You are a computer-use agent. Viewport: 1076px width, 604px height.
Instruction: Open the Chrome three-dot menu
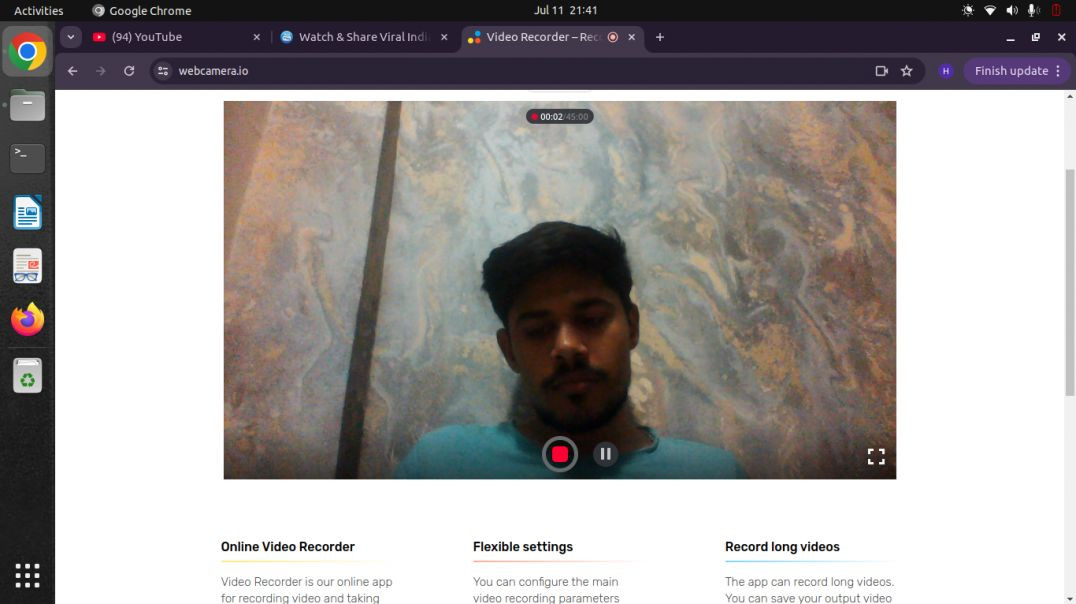[1058, 71]
